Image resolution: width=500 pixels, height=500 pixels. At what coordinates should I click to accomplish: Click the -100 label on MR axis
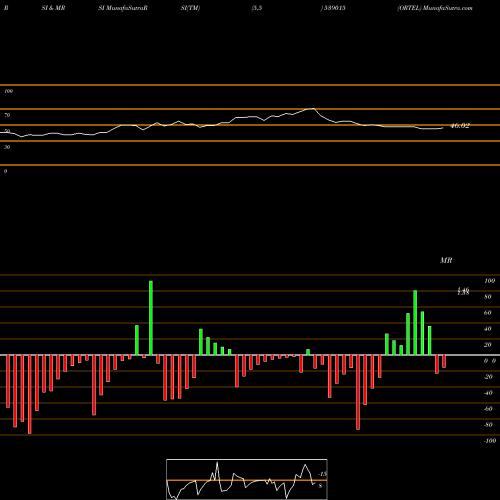point(490,441)
